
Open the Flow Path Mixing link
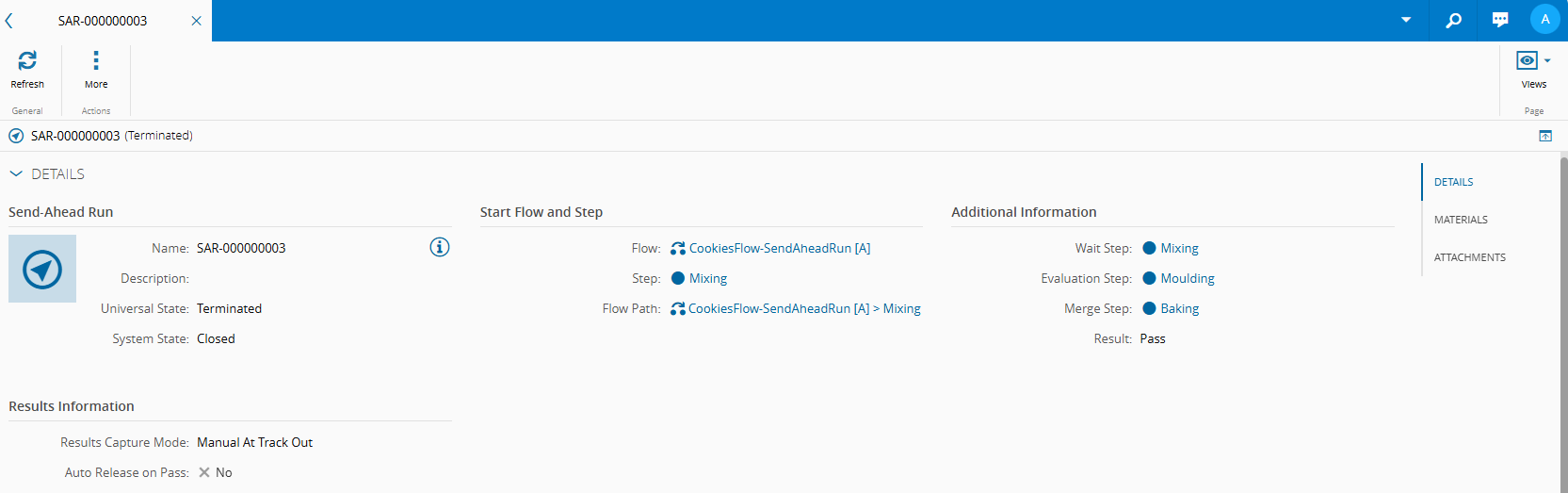tap(901, 308)
